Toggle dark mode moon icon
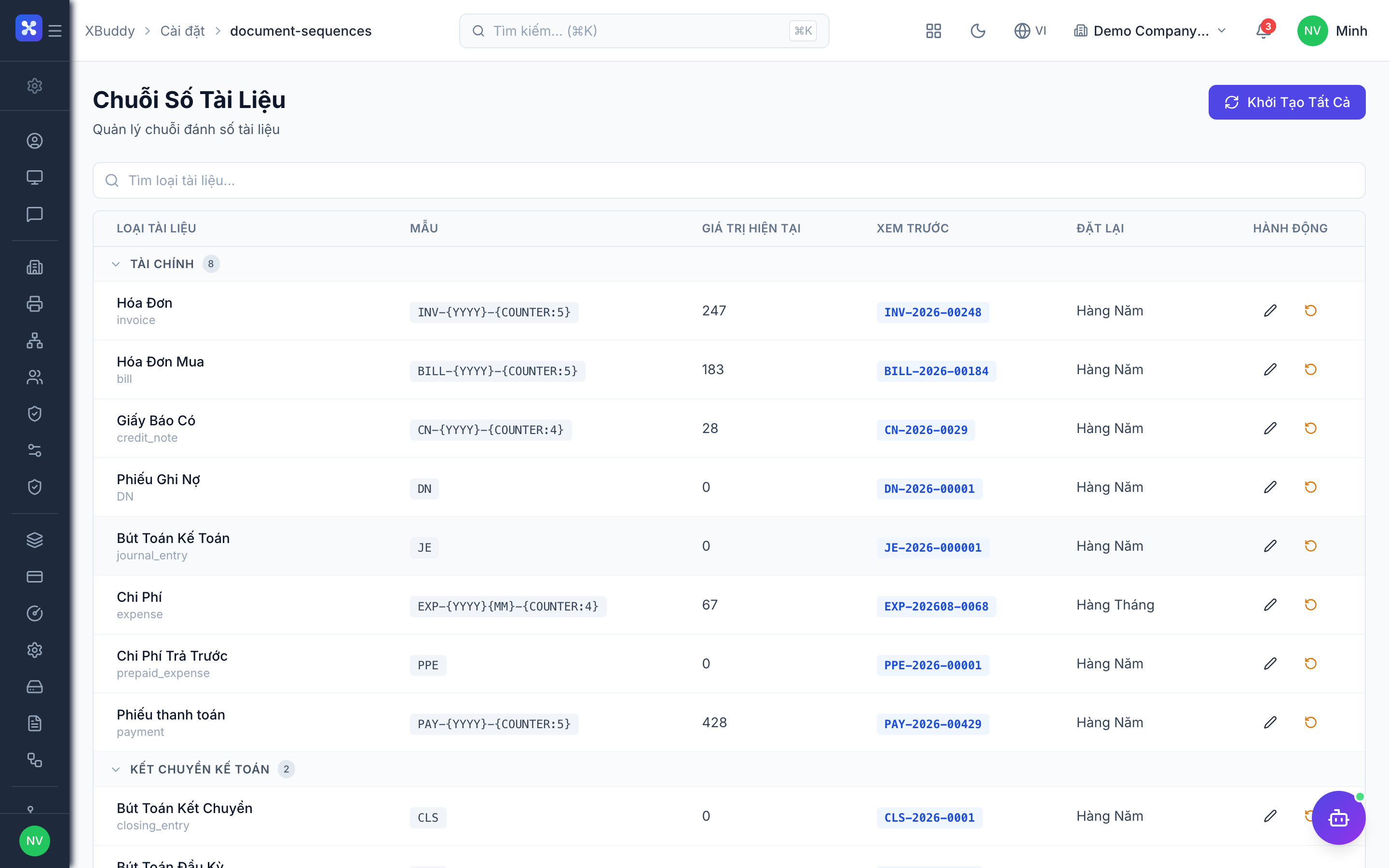Screen dimensions: 1389x868 (978, 31)
